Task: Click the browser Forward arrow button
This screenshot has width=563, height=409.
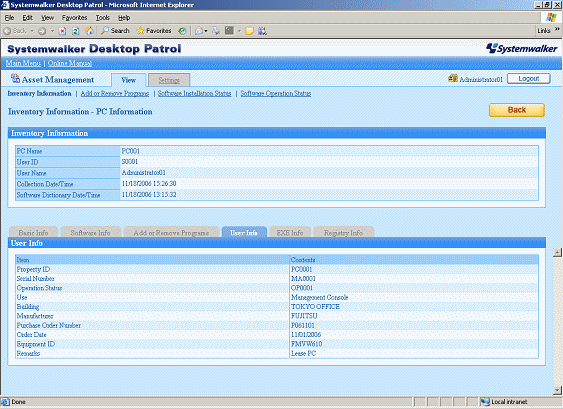Action: pyautogui.click(x=42, y=31)
